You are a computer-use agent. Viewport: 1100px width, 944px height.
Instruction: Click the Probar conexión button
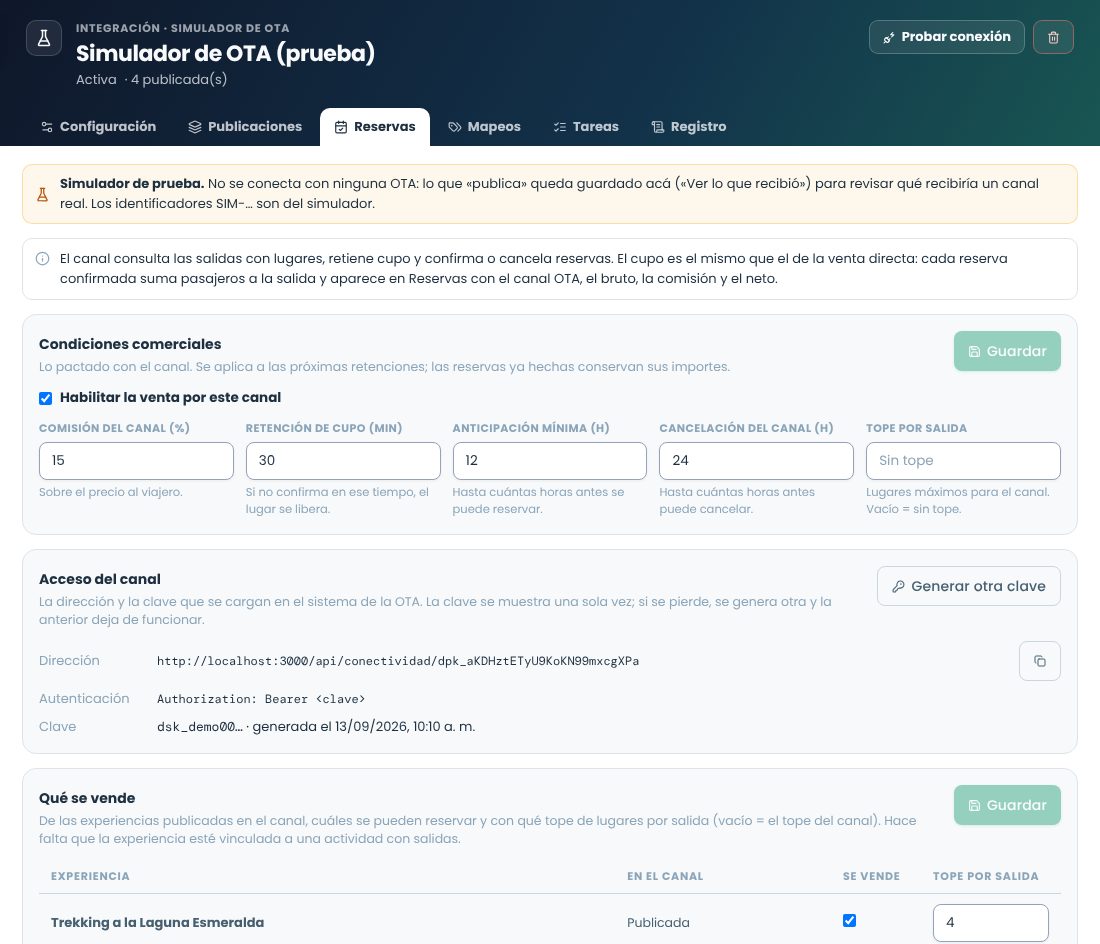coord(946,37)
